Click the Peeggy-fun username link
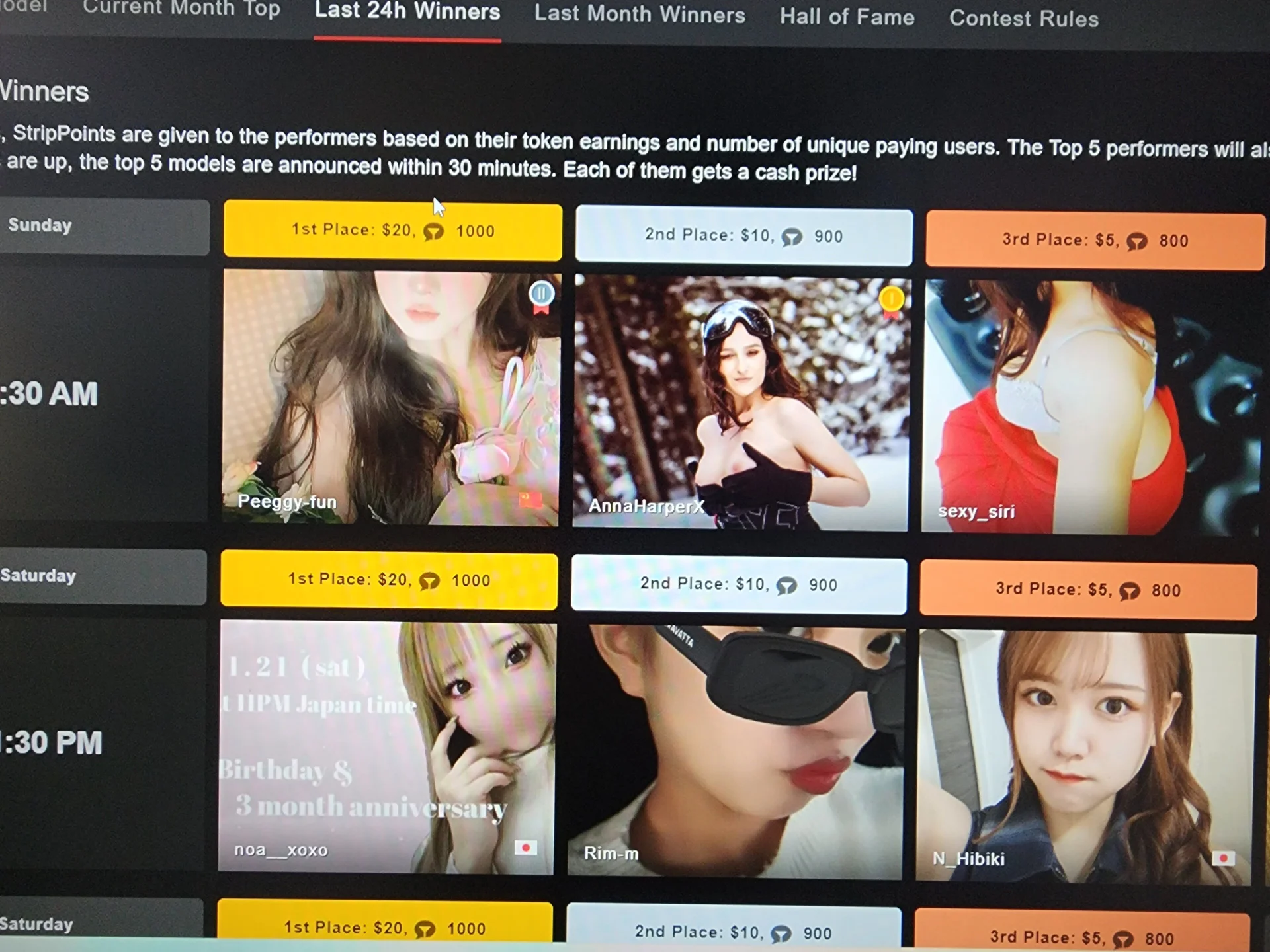The height and width of the screenshot is (952, 1270). pos(287,502)
